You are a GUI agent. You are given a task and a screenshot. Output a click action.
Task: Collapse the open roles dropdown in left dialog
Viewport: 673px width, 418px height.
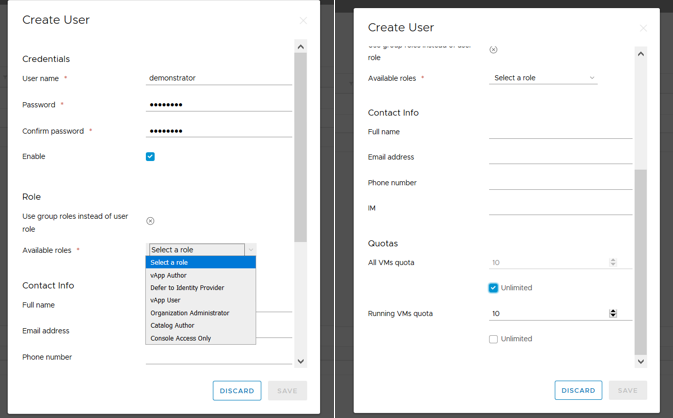point(251,250)
